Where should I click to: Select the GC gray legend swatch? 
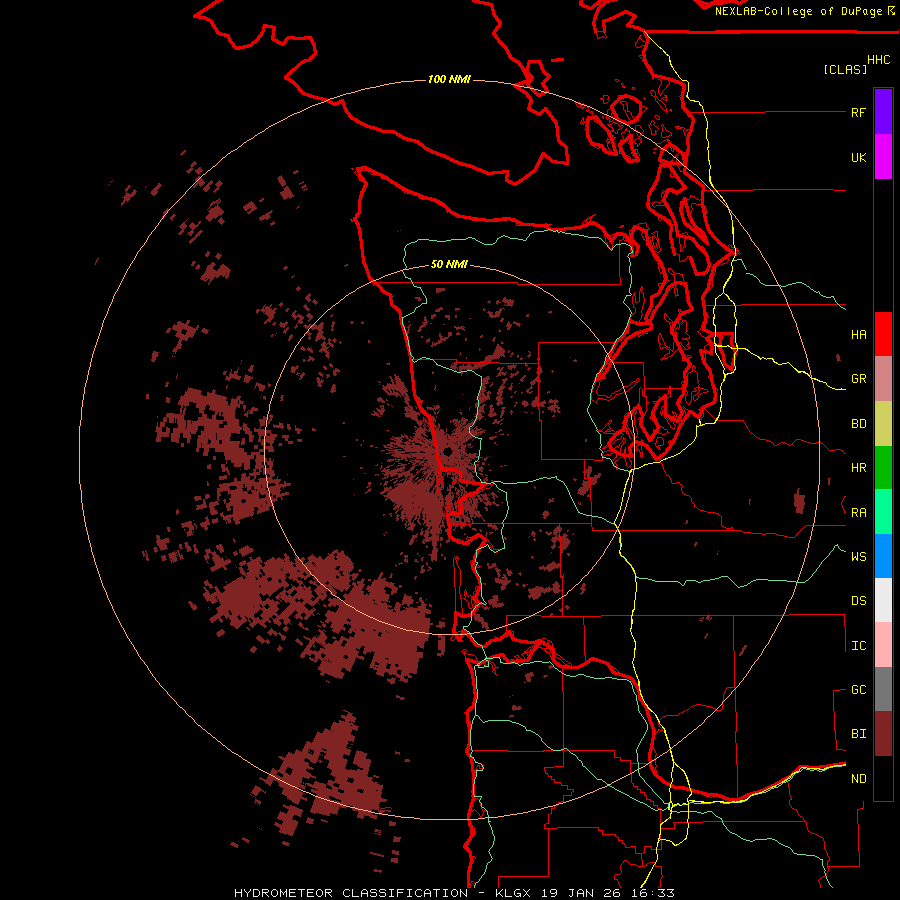pos(883,689)
